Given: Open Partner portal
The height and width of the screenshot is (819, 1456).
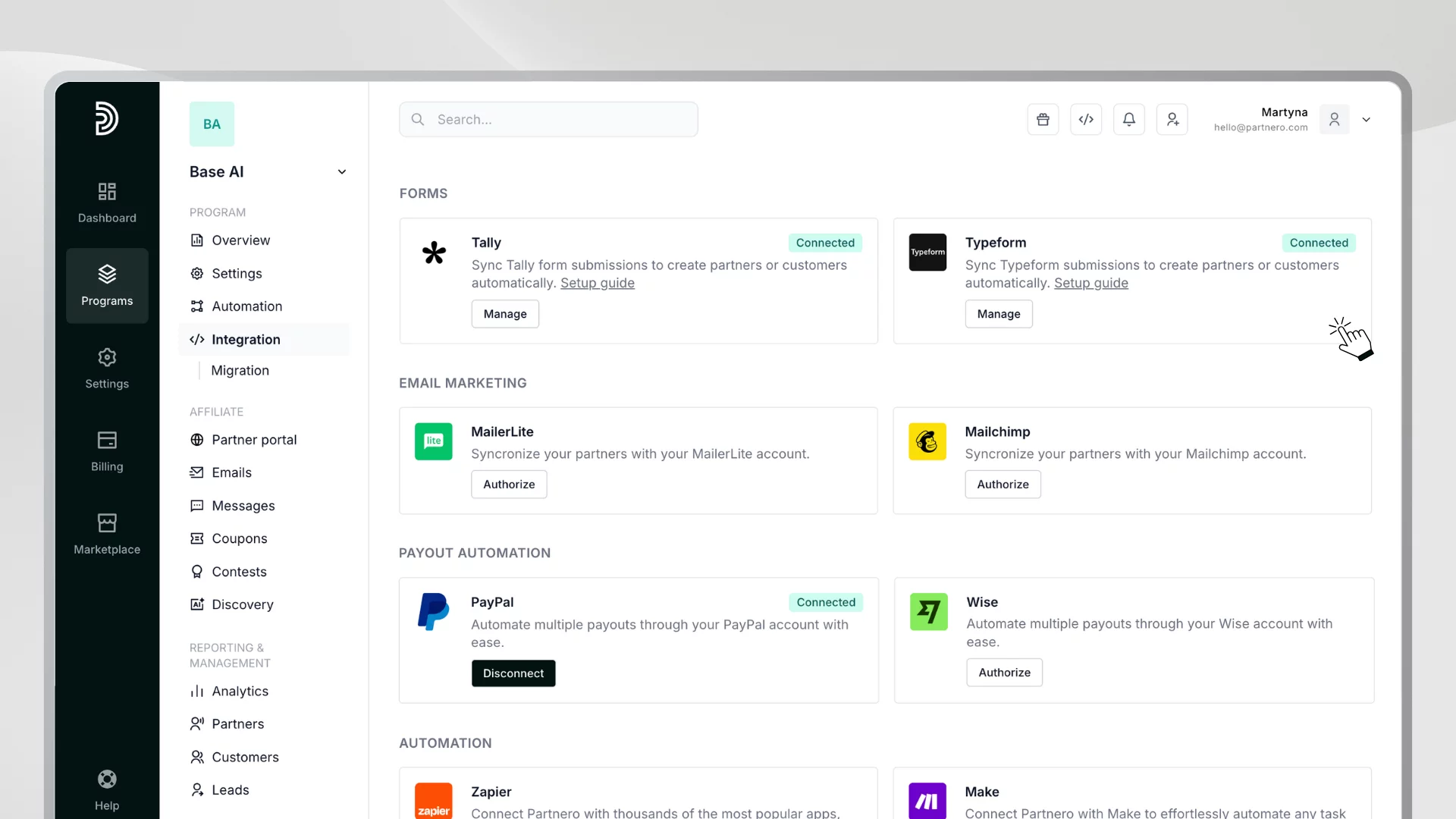Looking at the screenshot, I should [264, 440].
